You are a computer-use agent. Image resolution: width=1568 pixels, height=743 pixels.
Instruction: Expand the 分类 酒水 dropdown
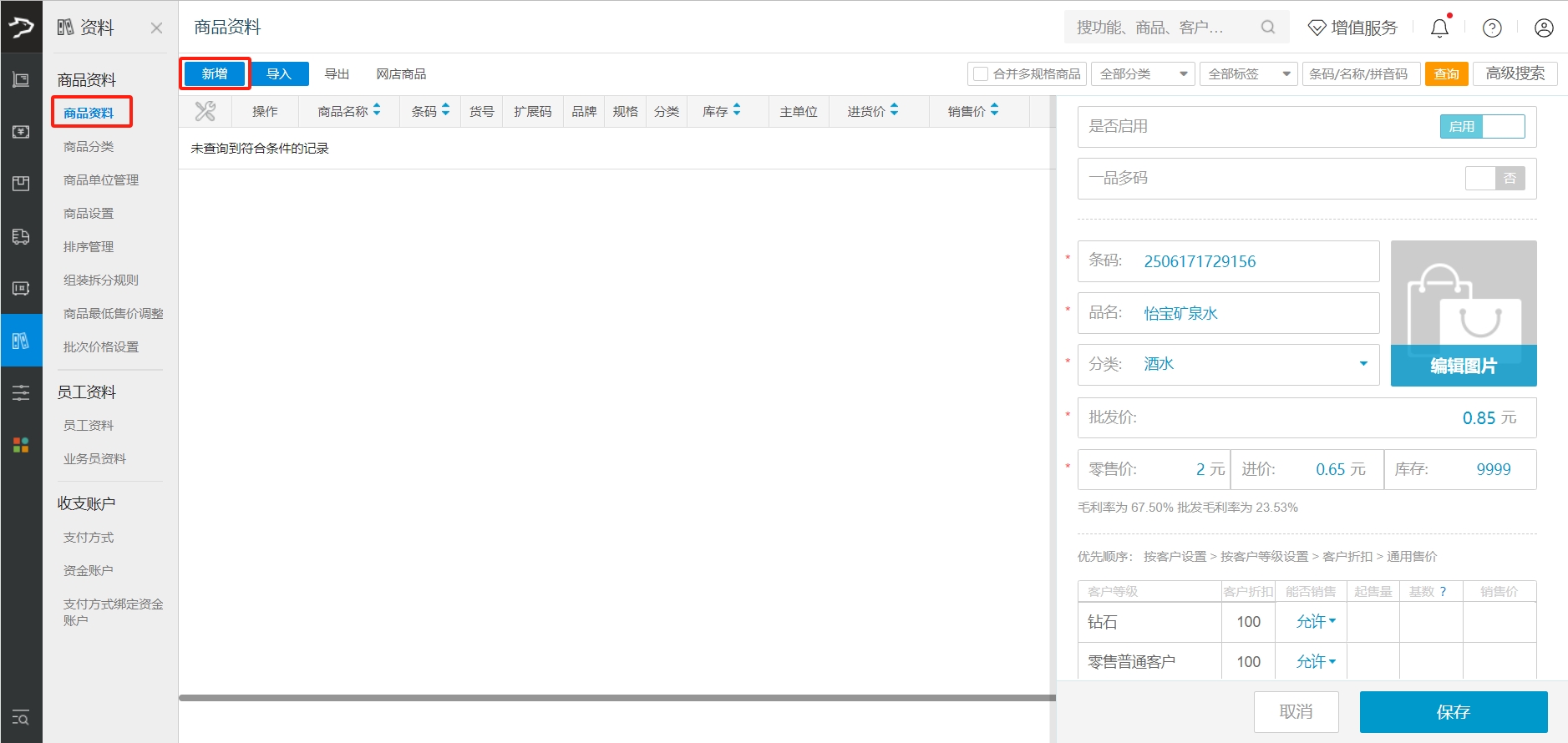(1362, 364)
